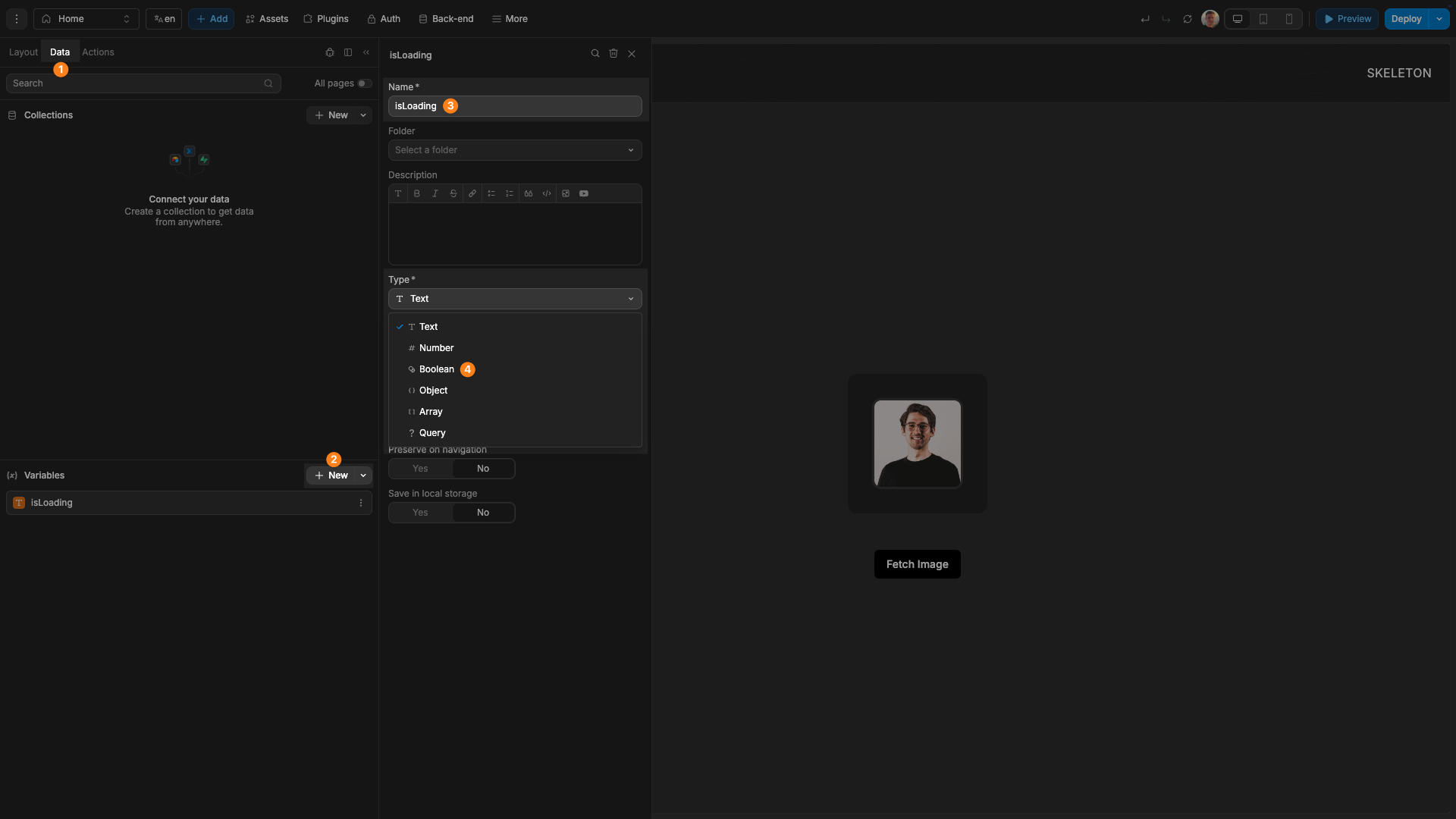The height and width of the screenshot is (819, 1456).
Task: Open the 'Select a folder' dropdown
Action: click(514, 150)
